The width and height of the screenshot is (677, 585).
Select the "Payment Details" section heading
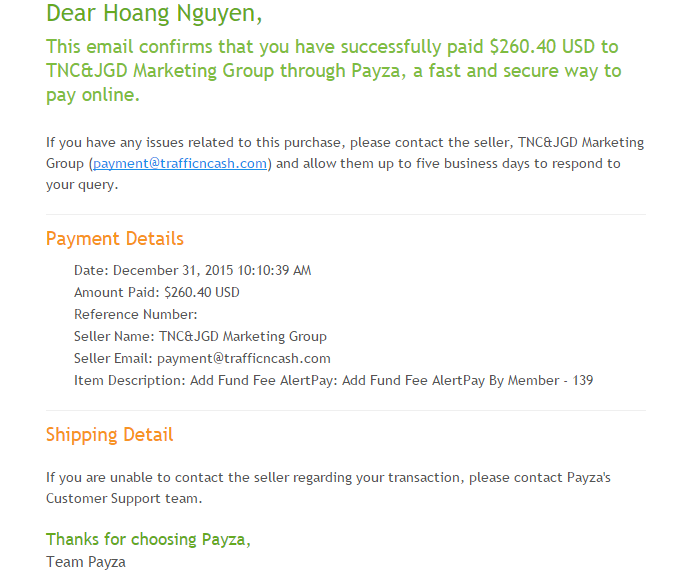click(115, 239)
